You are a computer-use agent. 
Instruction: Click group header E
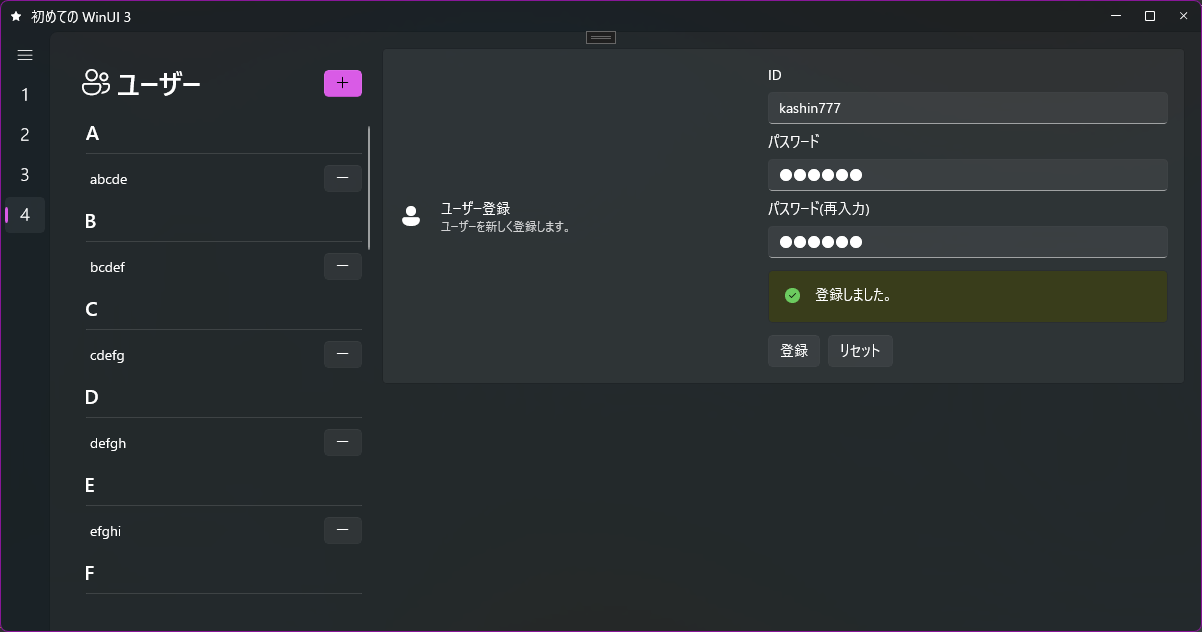[90, 486]
